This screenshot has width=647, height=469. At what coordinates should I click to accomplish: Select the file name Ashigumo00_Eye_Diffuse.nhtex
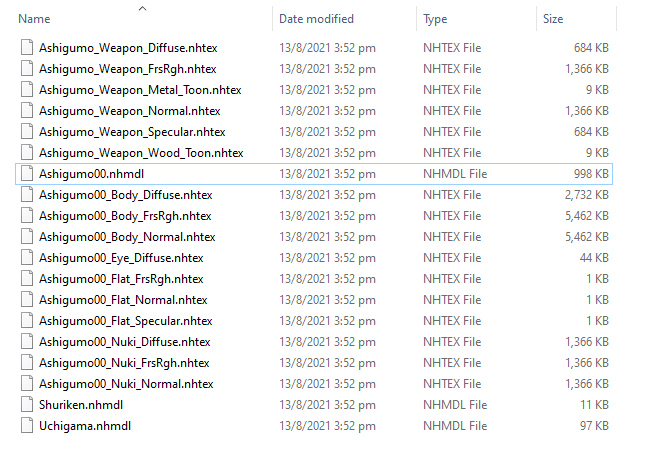[x=121, y=258]
